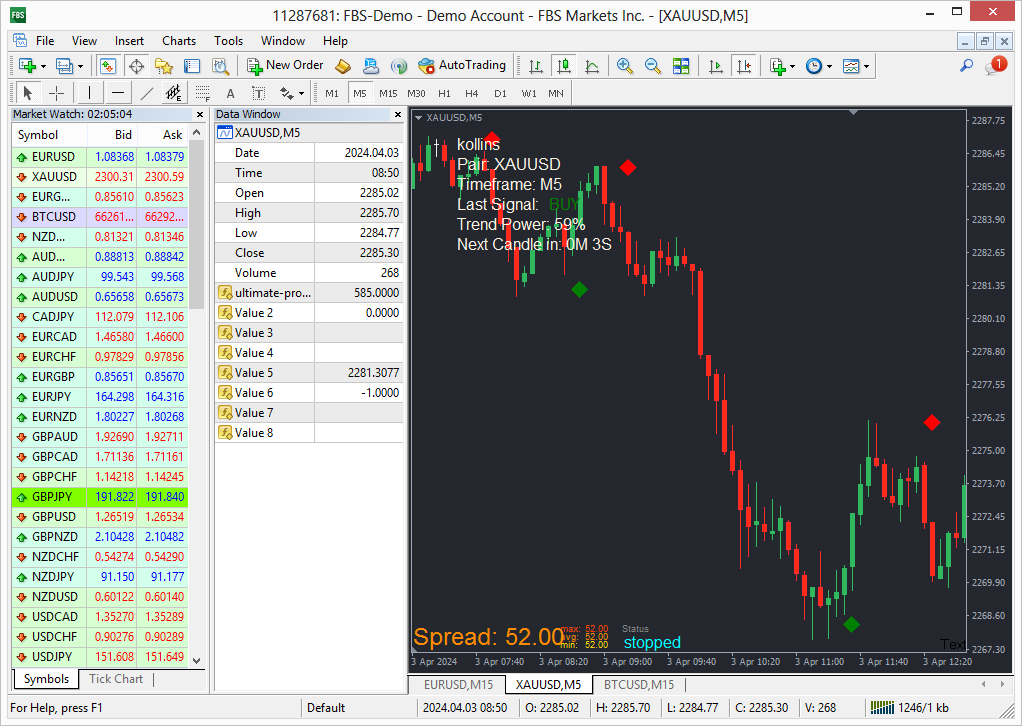Open the Profiles dropdown arrow
1022x726 pixels.
(80, 66)
